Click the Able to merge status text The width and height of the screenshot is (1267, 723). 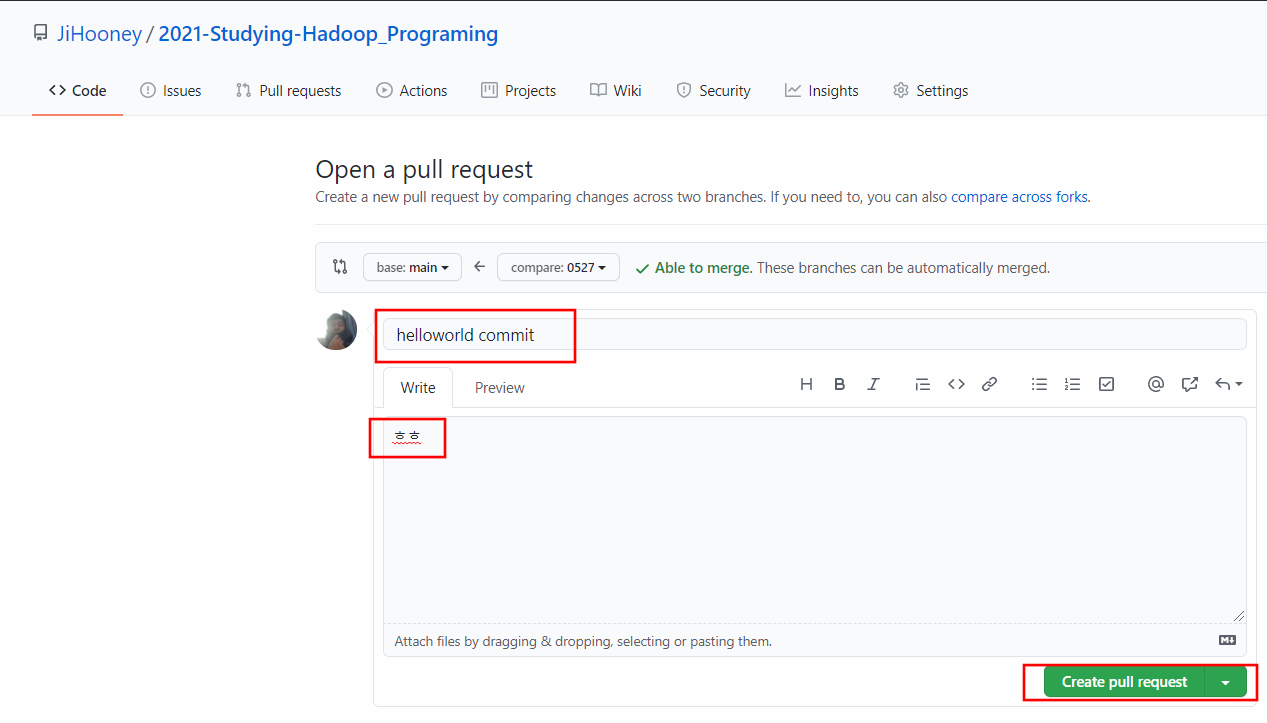click(703, 268)
